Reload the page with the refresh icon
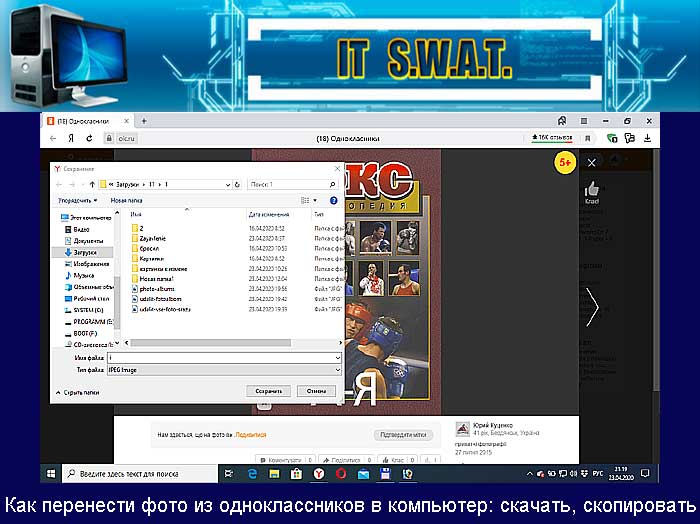The width and height of the screenshot is (700, 524). [89, 138]
